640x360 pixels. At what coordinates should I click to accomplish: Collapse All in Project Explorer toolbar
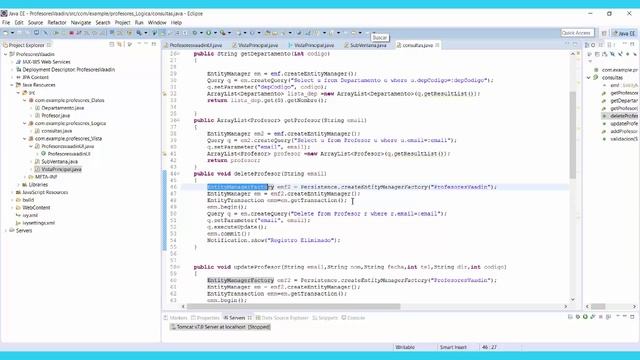tap(111, 44)
